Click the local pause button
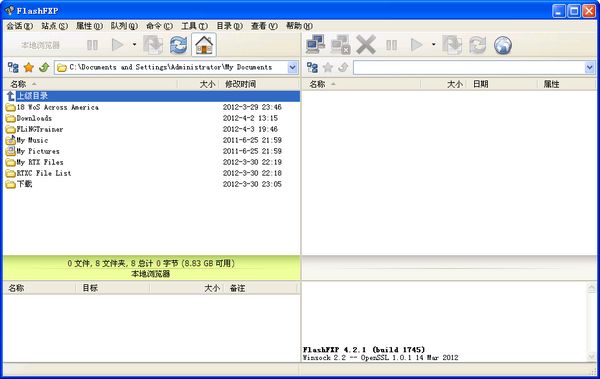 (92, 45)
